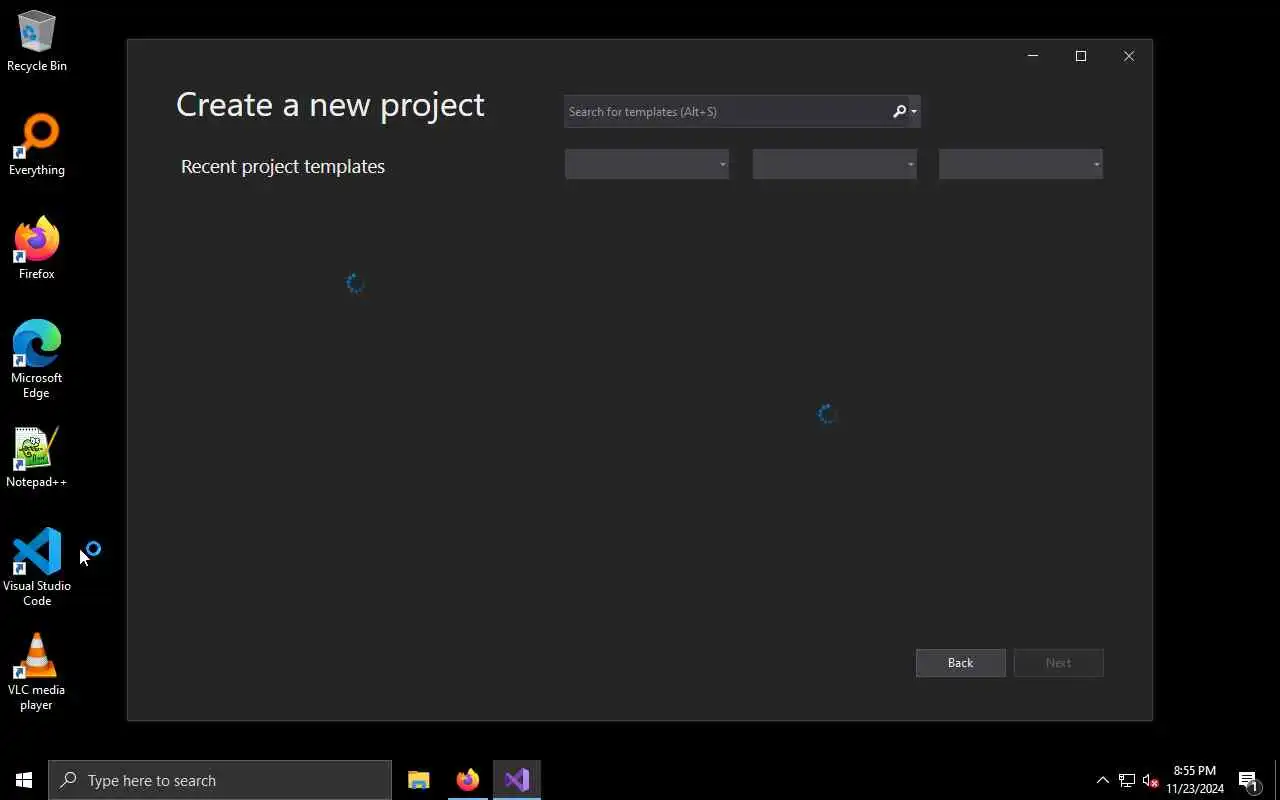The height and width of the screenshot is (800, 1280).
Task: Click the disabled Next button
Action: point(1058,663)
